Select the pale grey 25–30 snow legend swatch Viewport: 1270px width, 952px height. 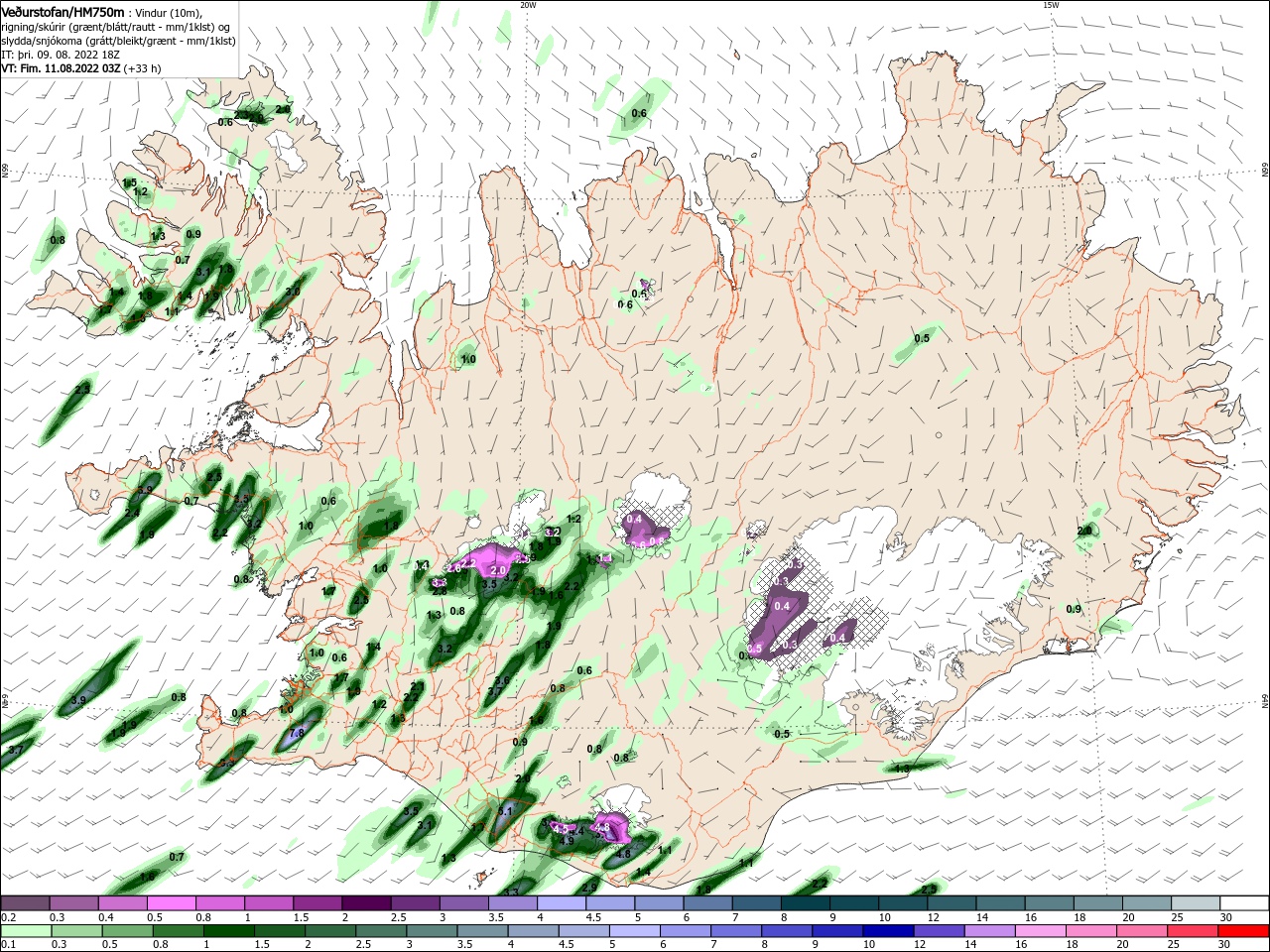(1196, 903)
